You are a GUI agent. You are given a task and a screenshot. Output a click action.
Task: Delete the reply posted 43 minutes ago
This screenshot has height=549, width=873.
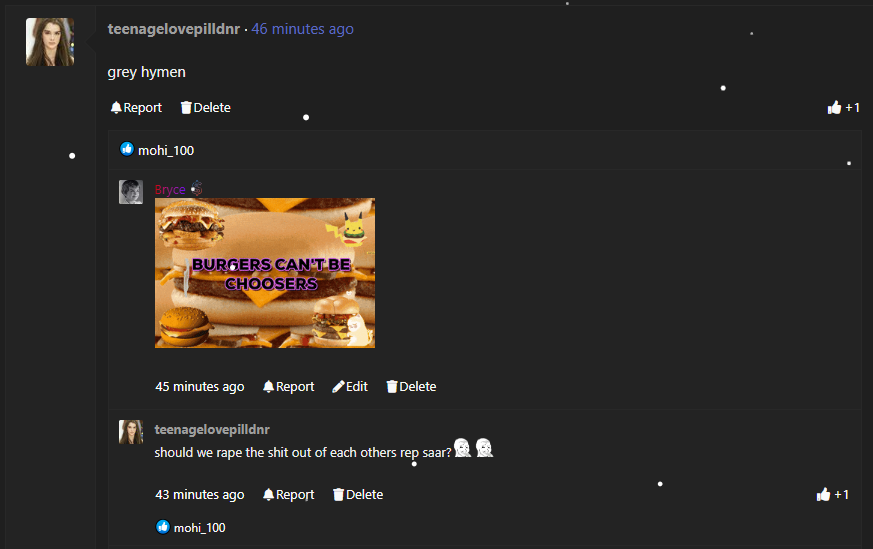pyautogui.click(x=358, y=494)
